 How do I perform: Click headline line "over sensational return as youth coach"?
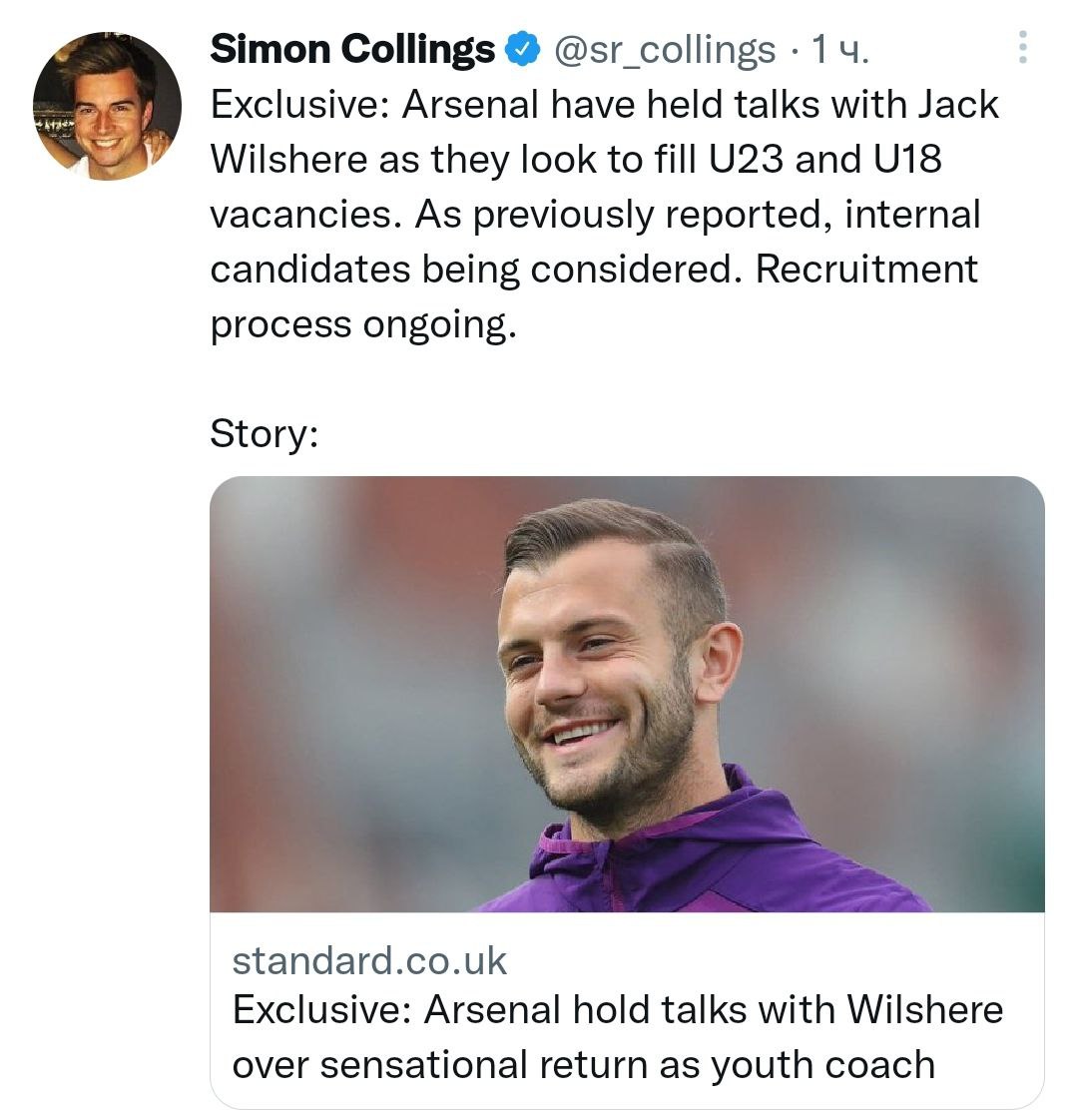coord(583,1064)
